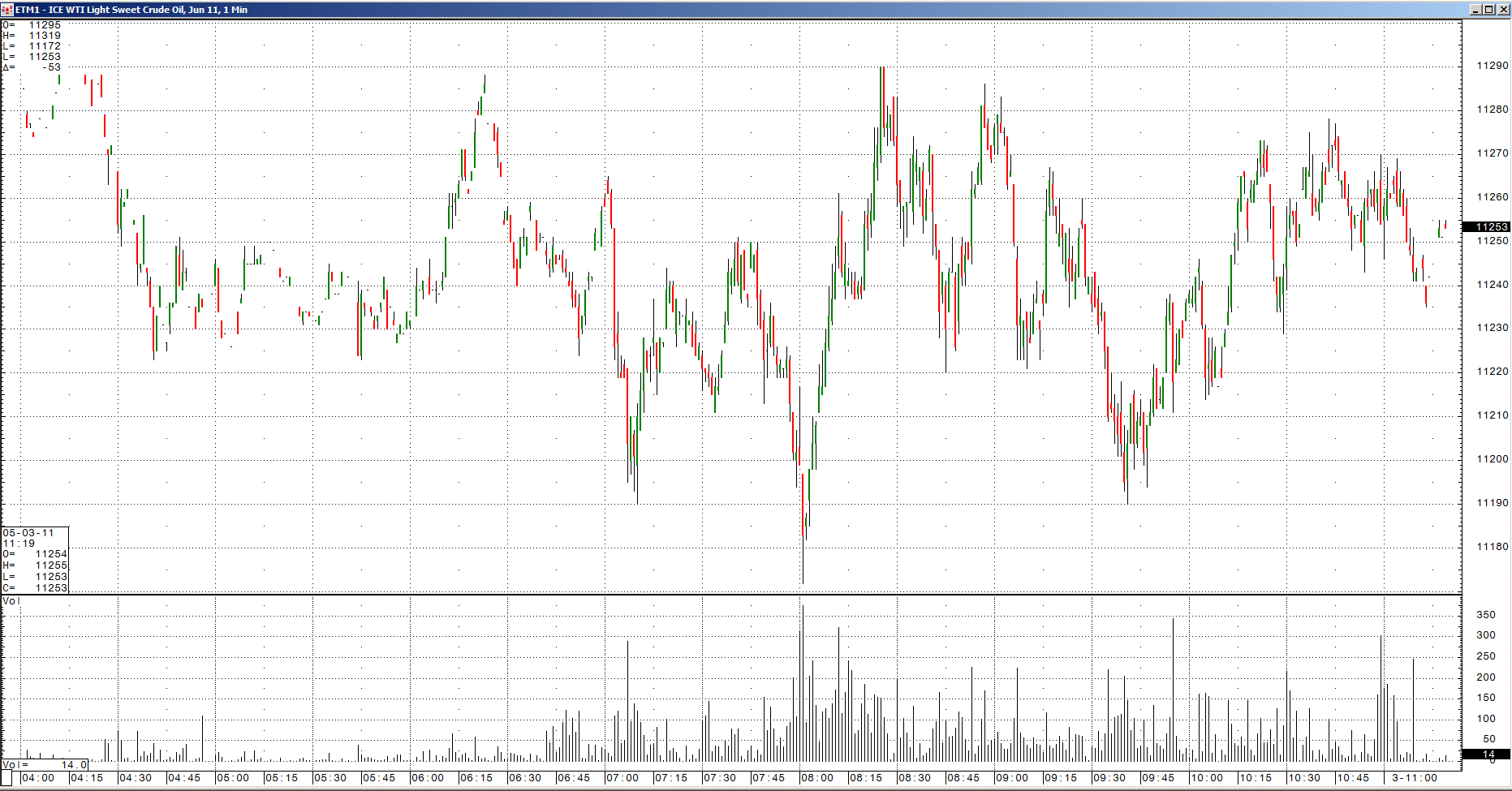The height and width of the screenshot is (791, 1512).
Task: Click the ETM1 chart window title bar icon
Action: pos(7,10)
